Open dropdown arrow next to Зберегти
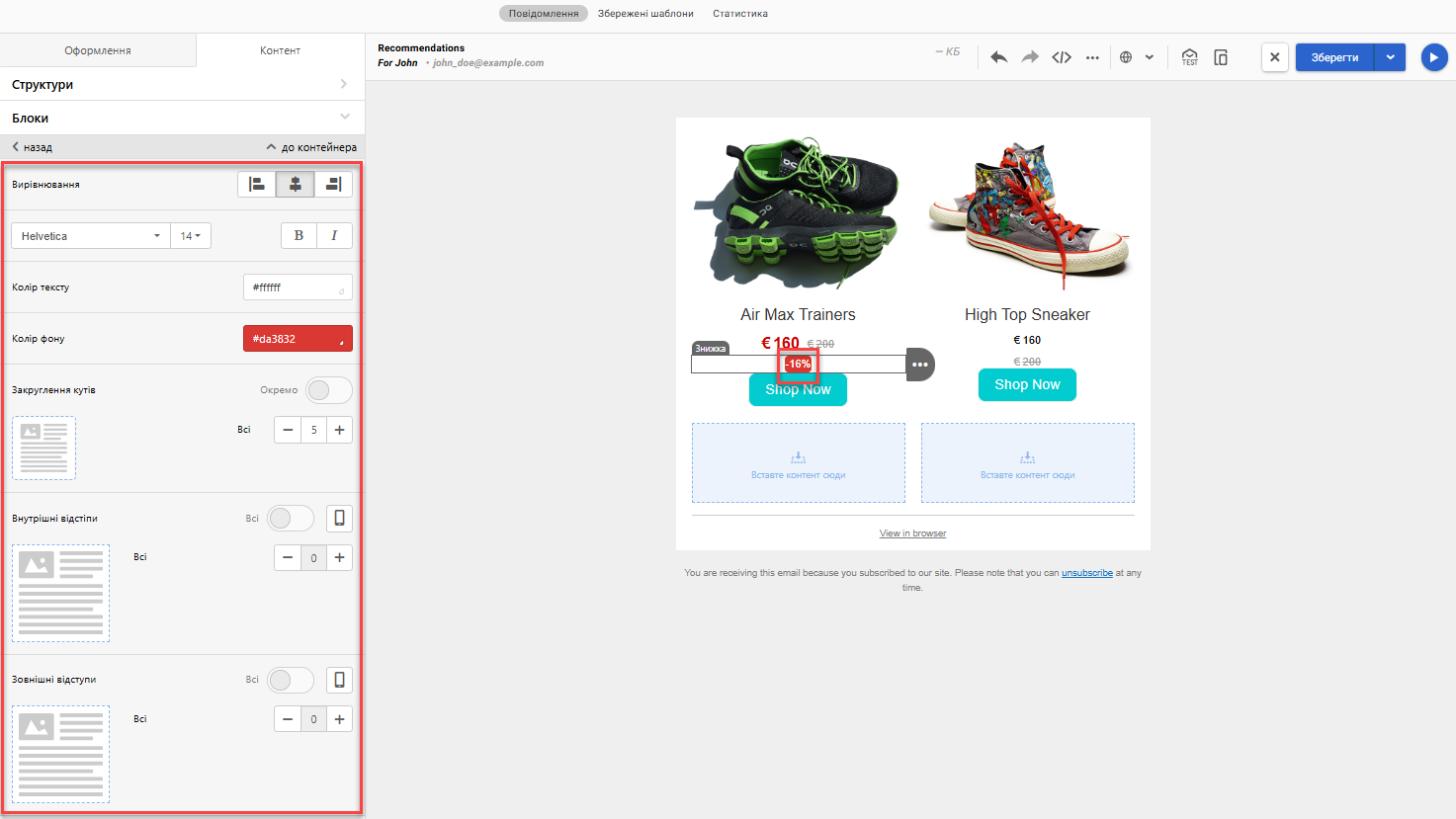Viewport: 1456px width, 819px height. 1390,57
